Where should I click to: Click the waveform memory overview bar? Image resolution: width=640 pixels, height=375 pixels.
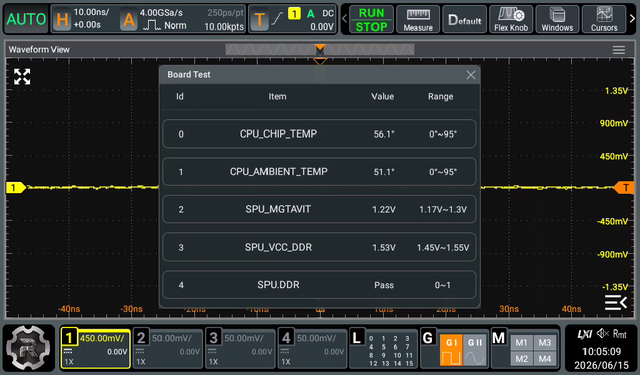click(320, 50)
